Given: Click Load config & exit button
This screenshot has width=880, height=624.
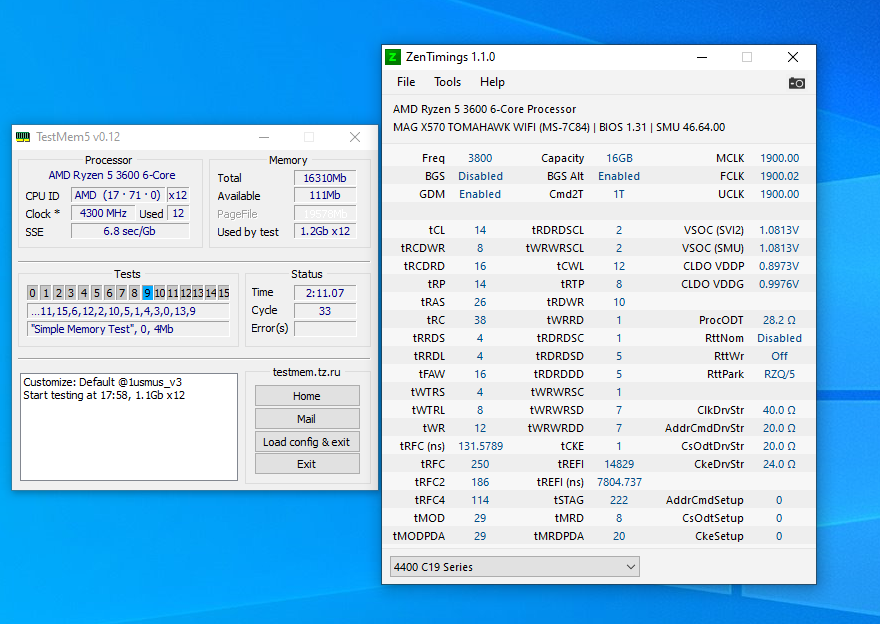Looking at the screenshot, I should click(307, 442).
